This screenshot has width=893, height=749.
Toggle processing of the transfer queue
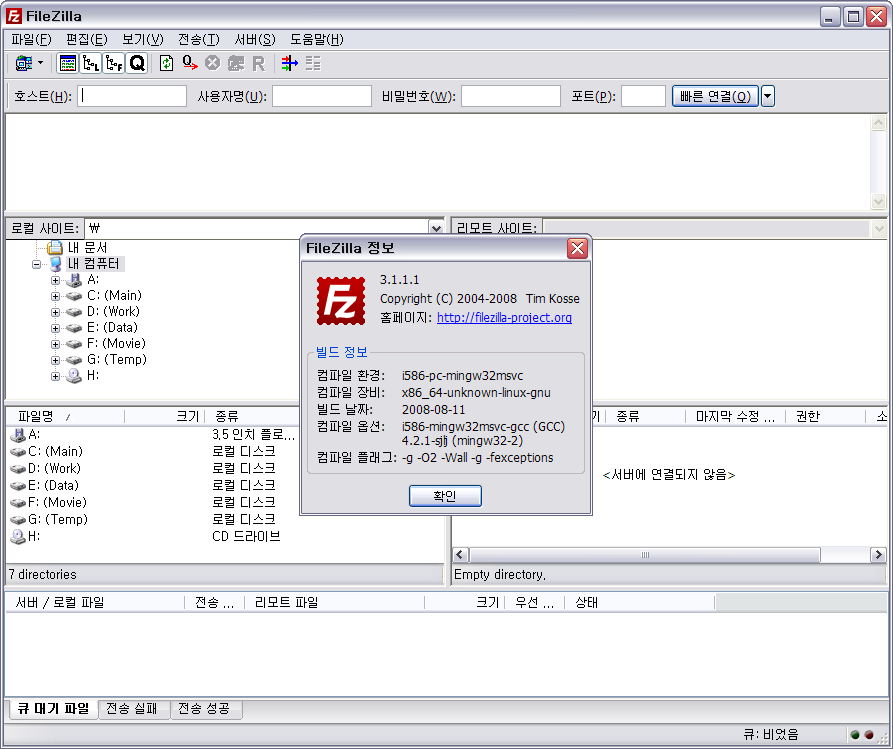click(190, 62)
